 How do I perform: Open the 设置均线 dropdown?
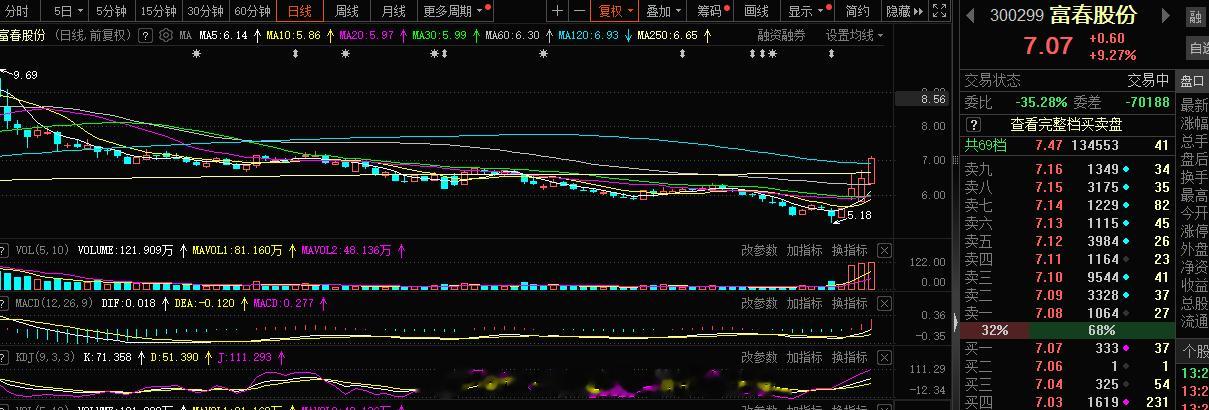click(855, 35)
